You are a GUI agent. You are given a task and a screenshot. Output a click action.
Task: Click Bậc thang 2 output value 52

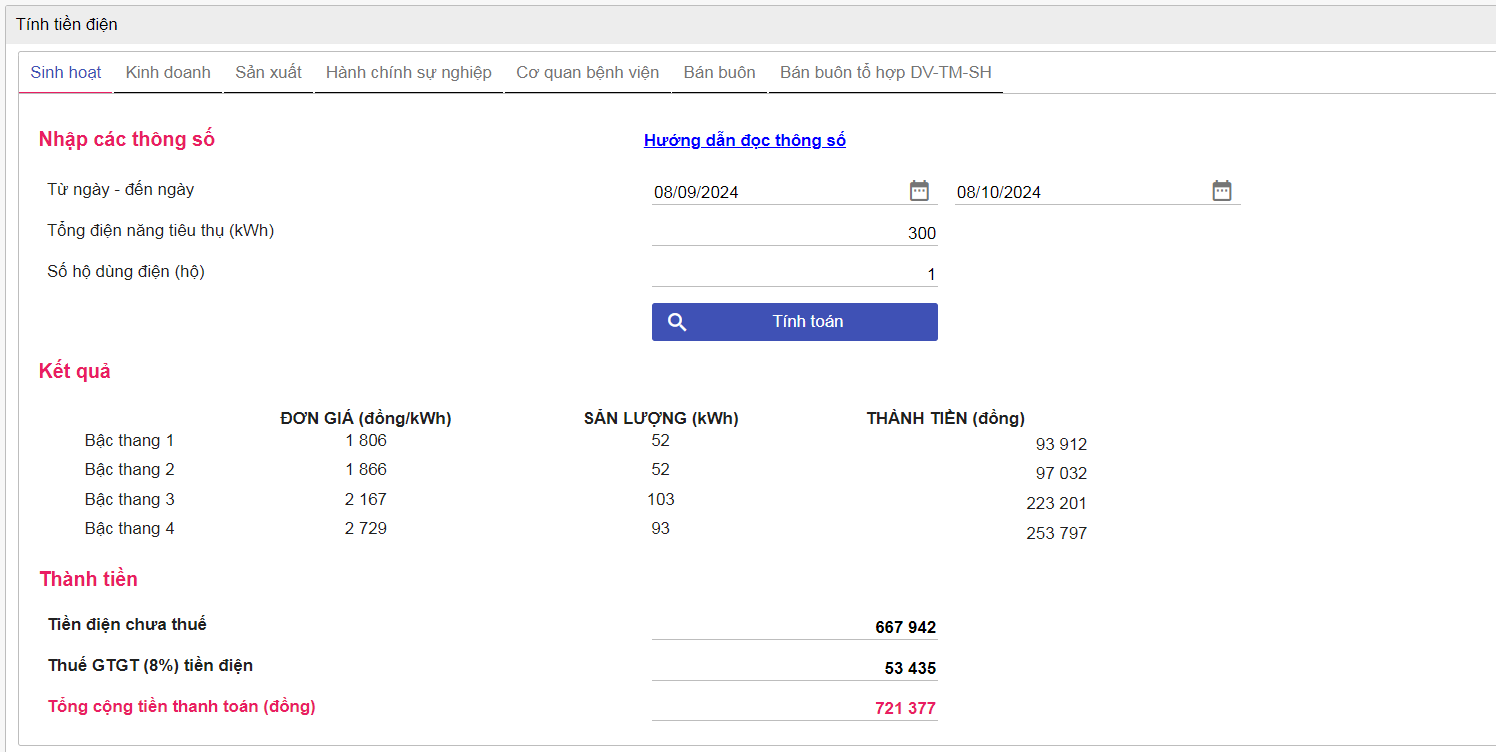(x=660, y=469)
